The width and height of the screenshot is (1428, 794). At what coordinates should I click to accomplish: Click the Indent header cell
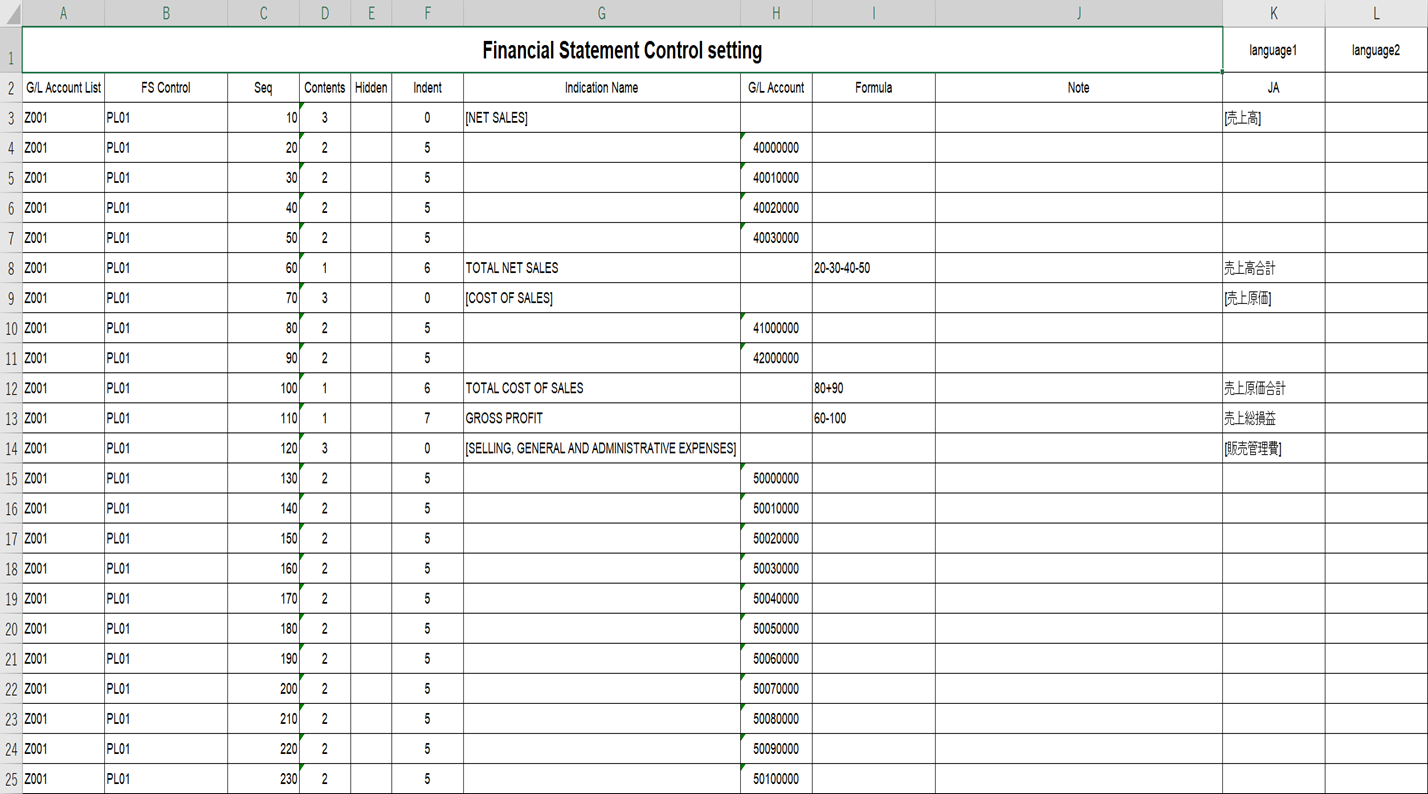(x=427, y=88)
